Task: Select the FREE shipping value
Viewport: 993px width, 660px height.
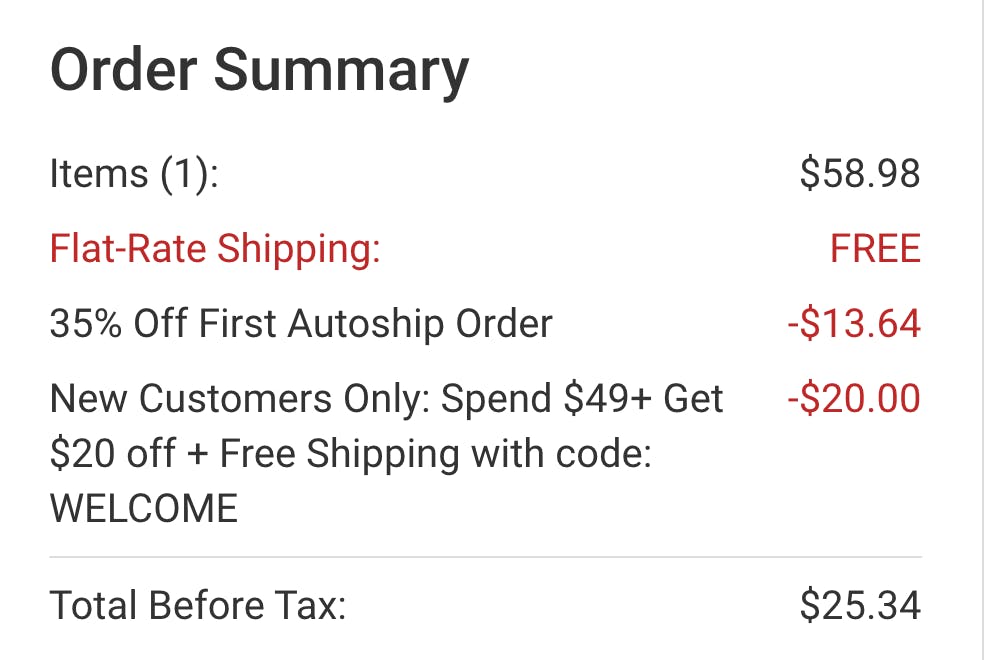Action: (x=875, y=249)
